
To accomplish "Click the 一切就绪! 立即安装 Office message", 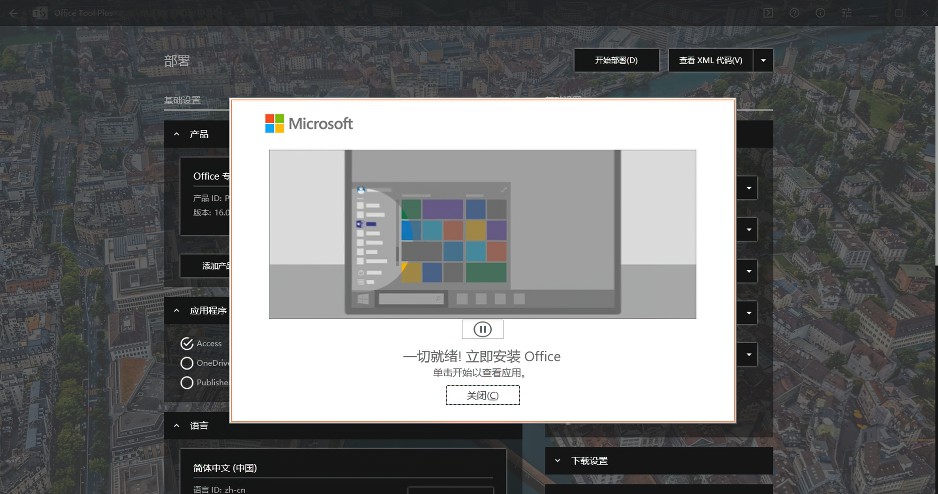I will coord(482,356).
